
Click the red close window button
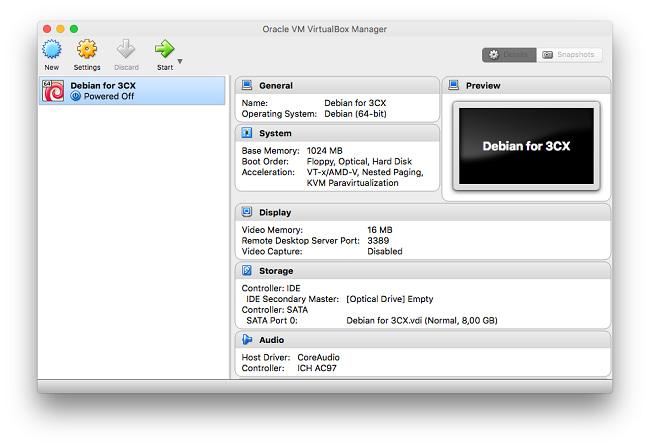(47, 29)
